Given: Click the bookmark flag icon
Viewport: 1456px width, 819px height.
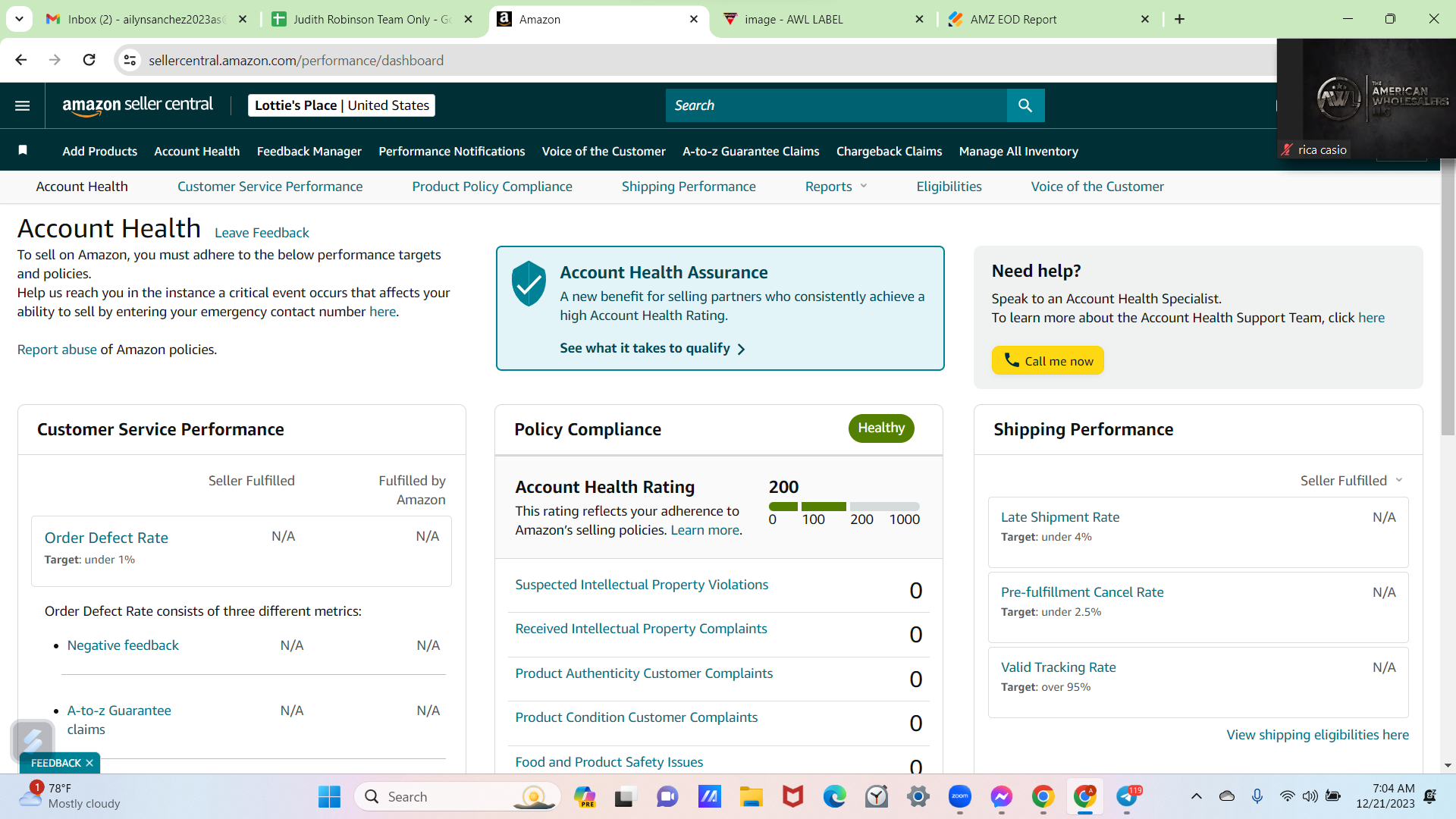Looking at the screenshot, I should pyautogui.click(x=23, y=150).
